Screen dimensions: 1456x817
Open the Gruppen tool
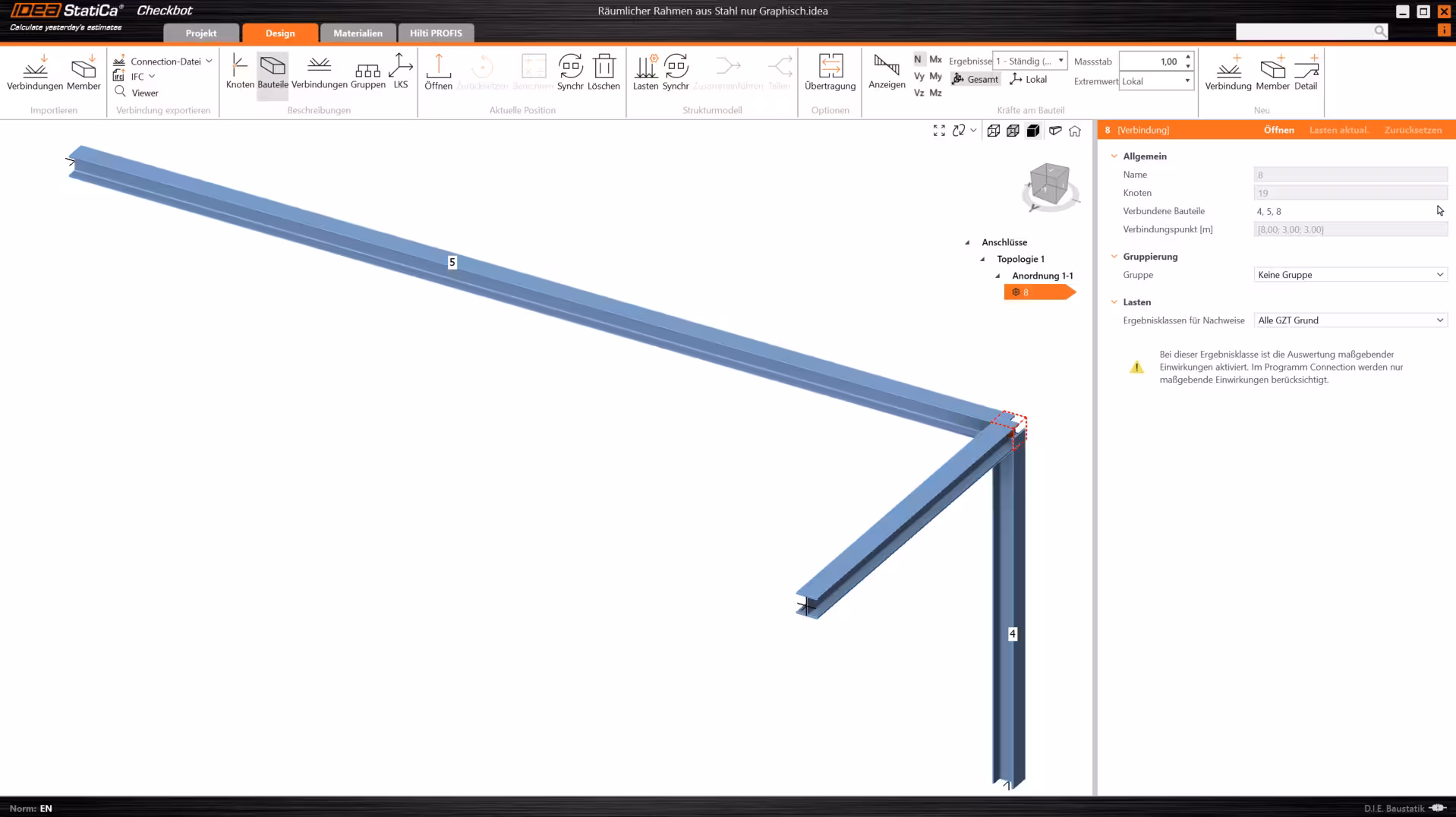[x=367, y=72]
